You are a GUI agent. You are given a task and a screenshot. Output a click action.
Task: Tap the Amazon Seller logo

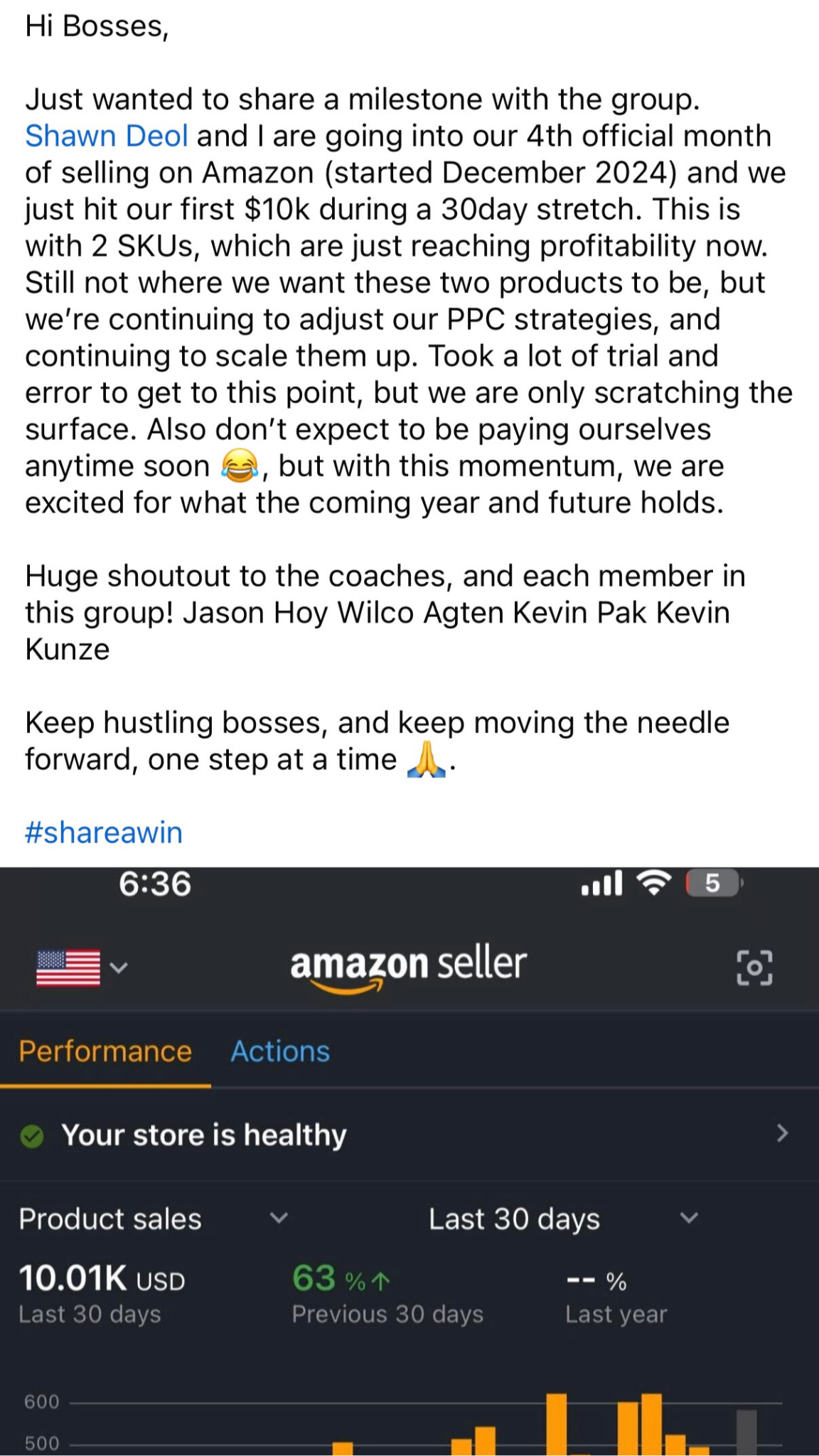tap(408, 967)
